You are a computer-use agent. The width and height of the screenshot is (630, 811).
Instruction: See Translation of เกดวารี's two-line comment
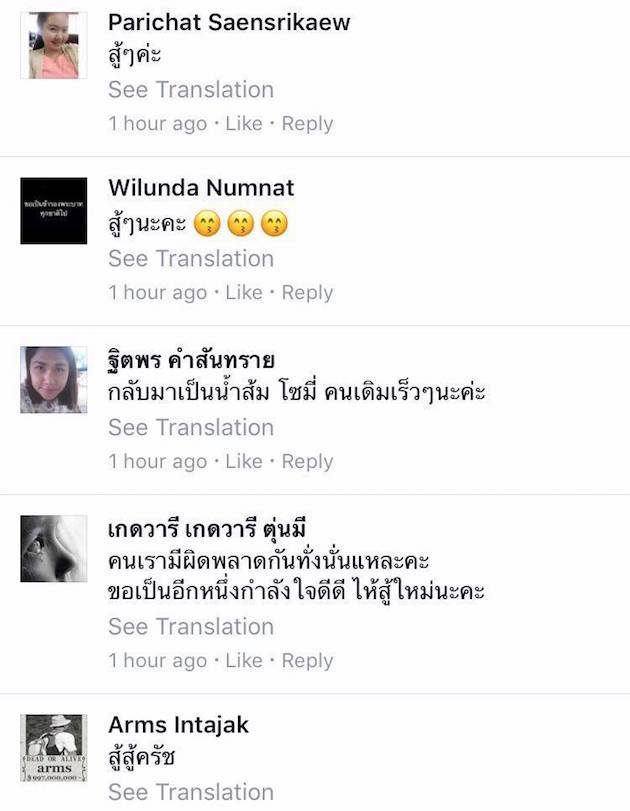pos(191,626)
